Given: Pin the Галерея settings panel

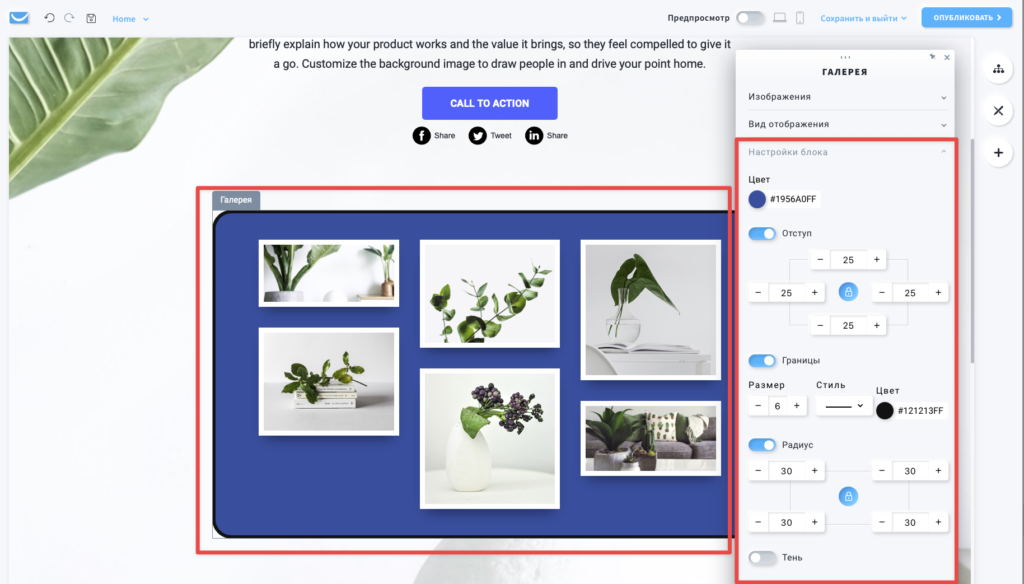Looking at the screenshot, I should [932, 57].
